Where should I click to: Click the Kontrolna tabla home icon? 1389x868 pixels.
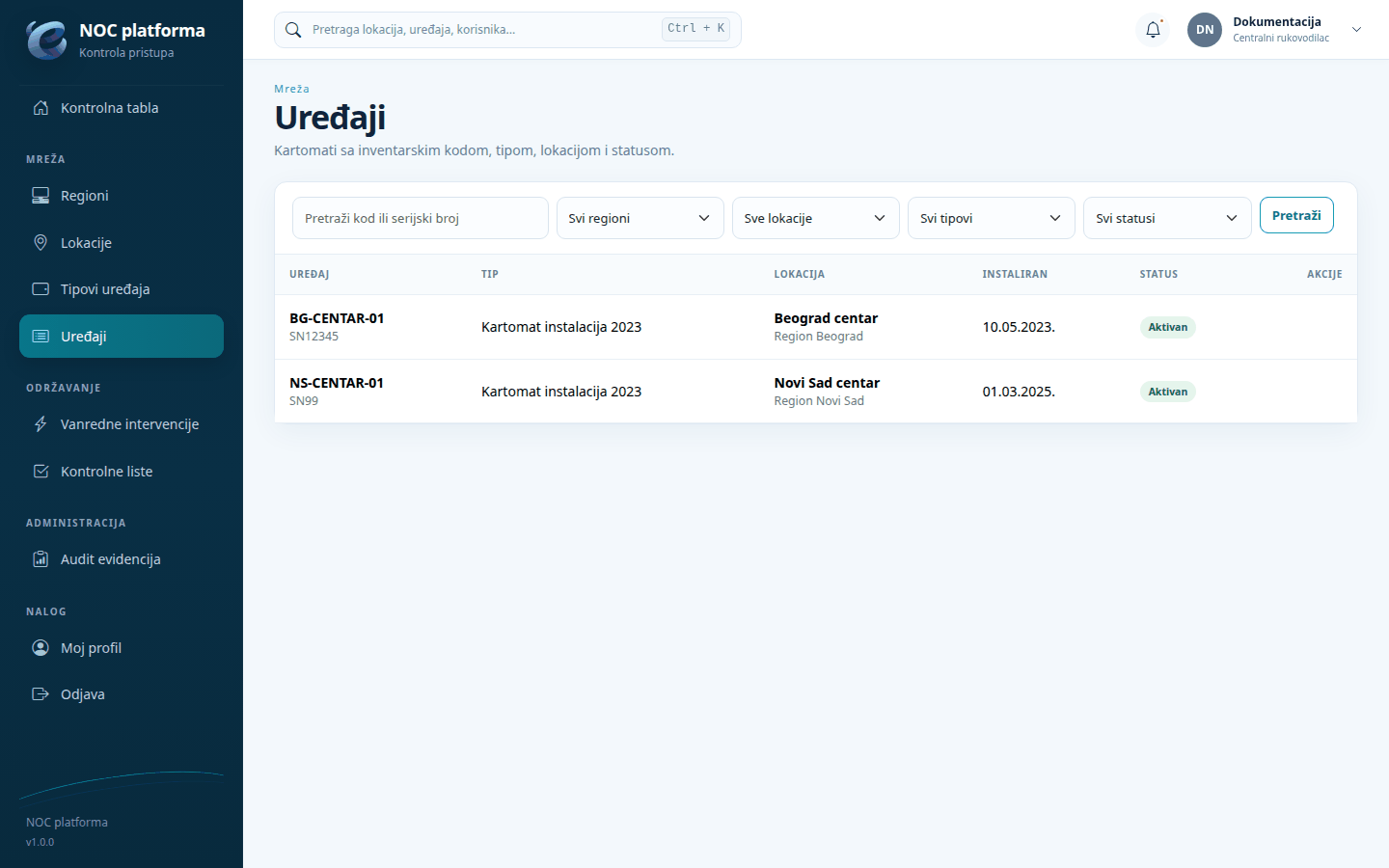[41, 108]
